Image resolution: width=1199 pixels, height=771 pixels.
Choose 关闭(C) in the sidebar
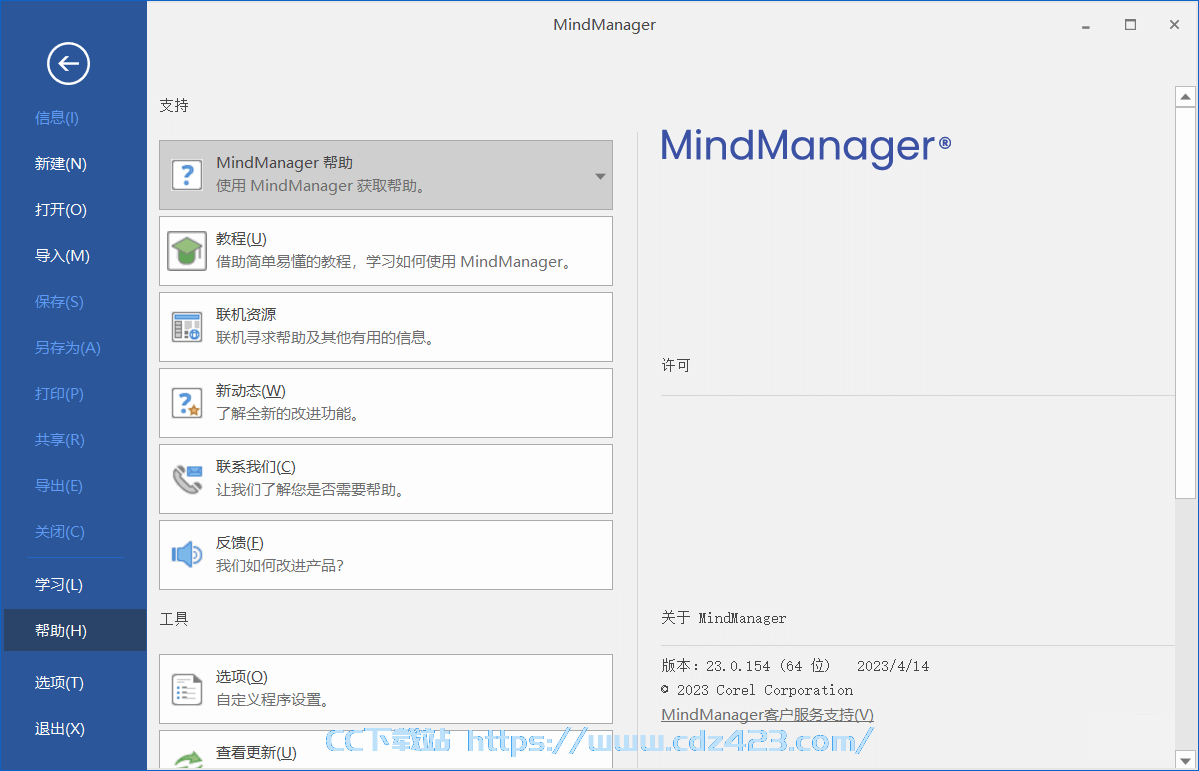60,531
